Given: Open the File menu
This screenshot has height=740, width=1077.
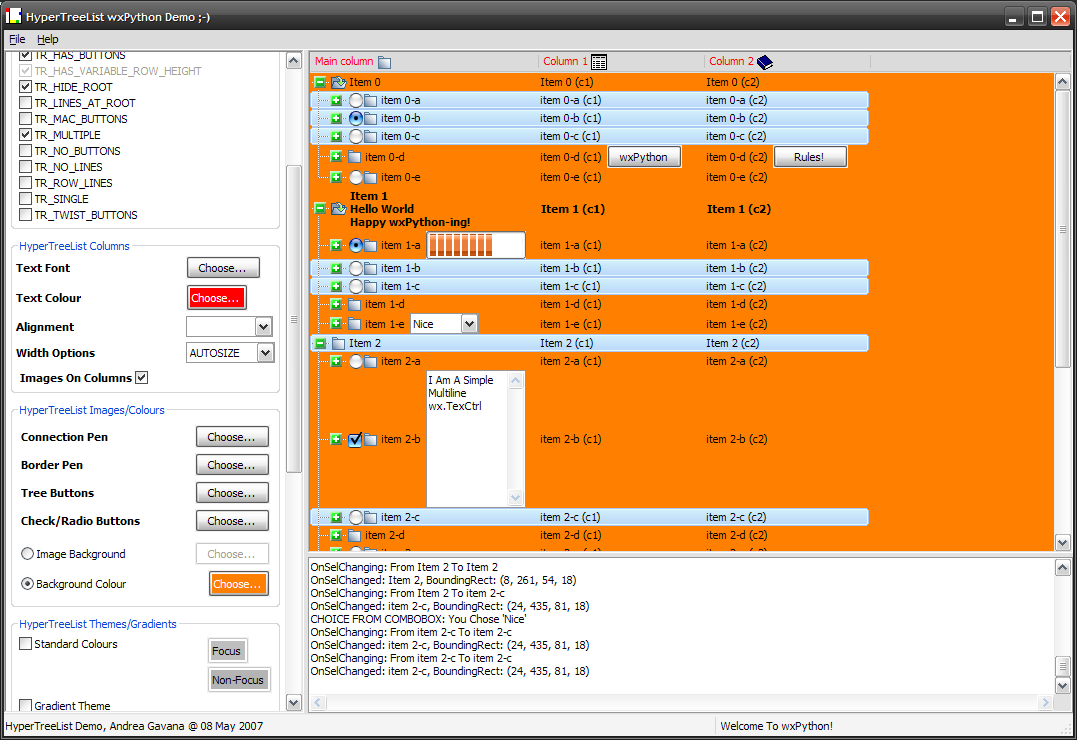Looking at the screenshot, I should [17, 39].
